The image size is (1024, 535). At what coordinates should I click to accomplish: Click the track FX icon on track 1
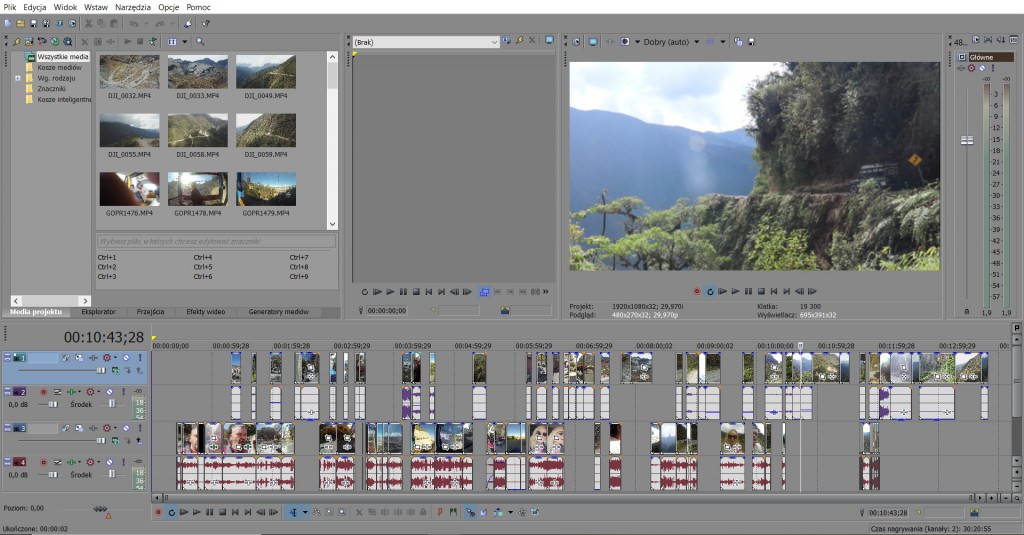[94, 358]
